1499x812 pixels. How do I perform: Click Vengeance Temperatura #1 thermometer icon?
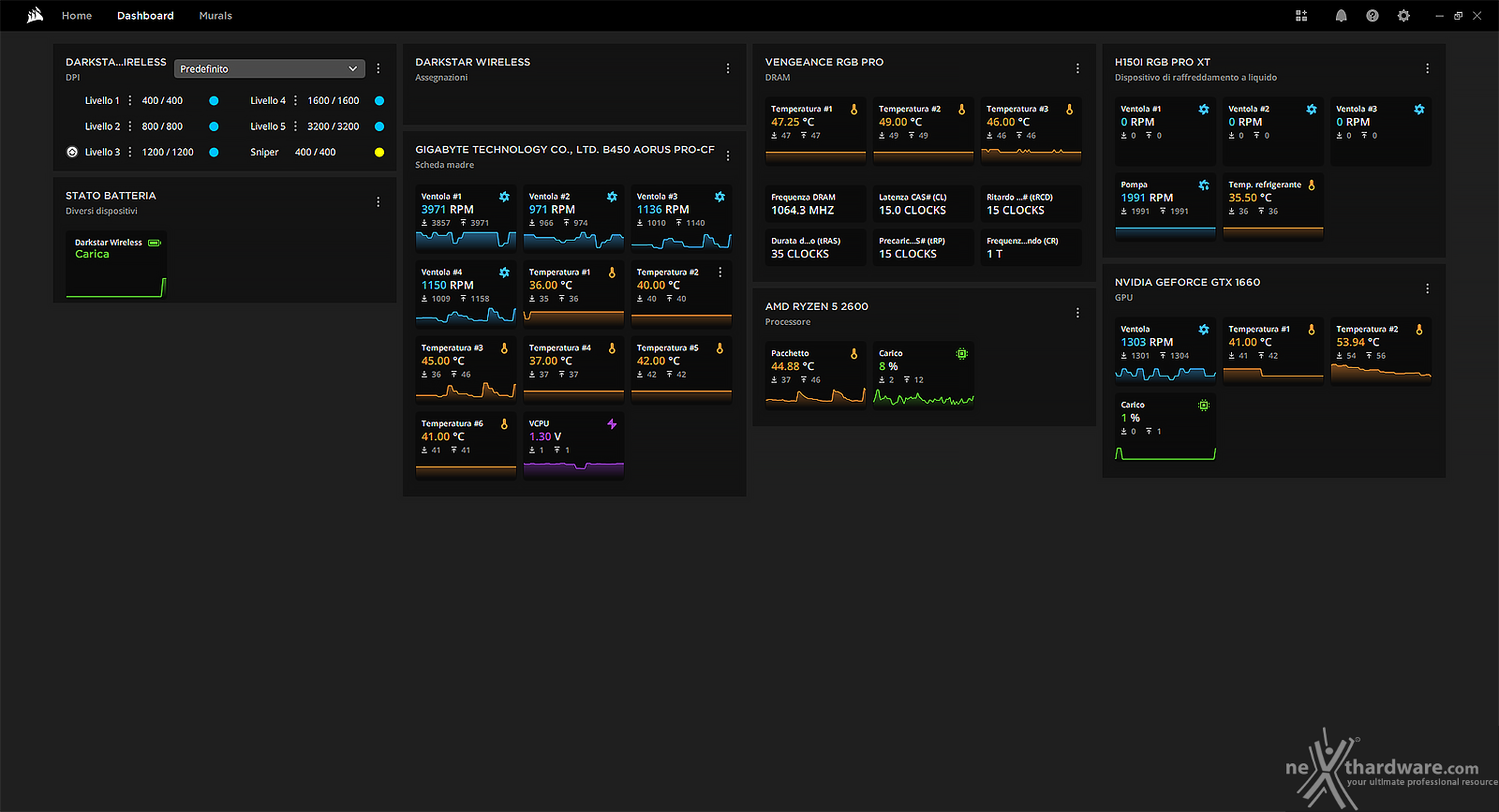click(x=853, y=110)
